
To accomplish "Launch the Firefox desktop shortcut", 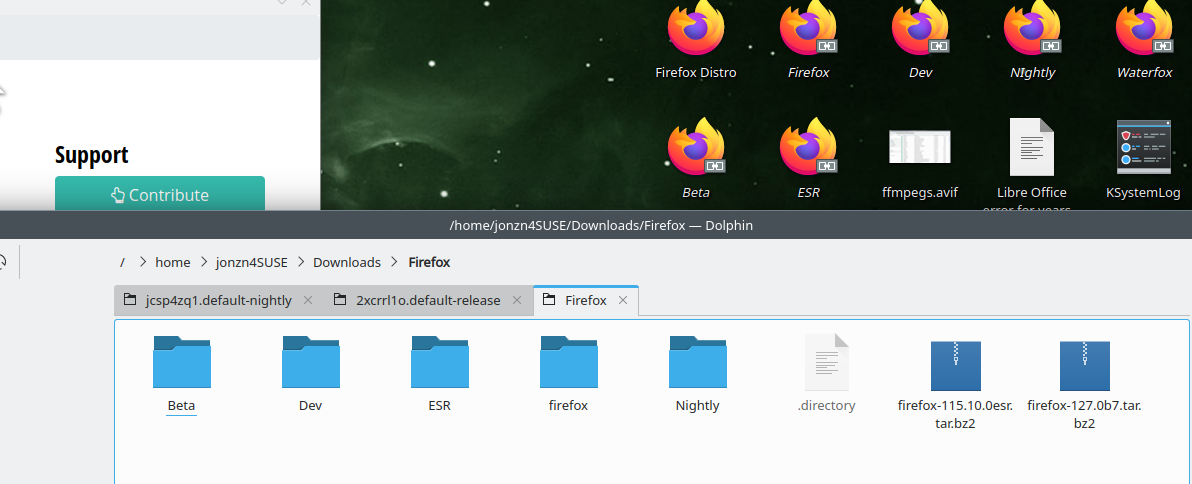I will 808,30.
